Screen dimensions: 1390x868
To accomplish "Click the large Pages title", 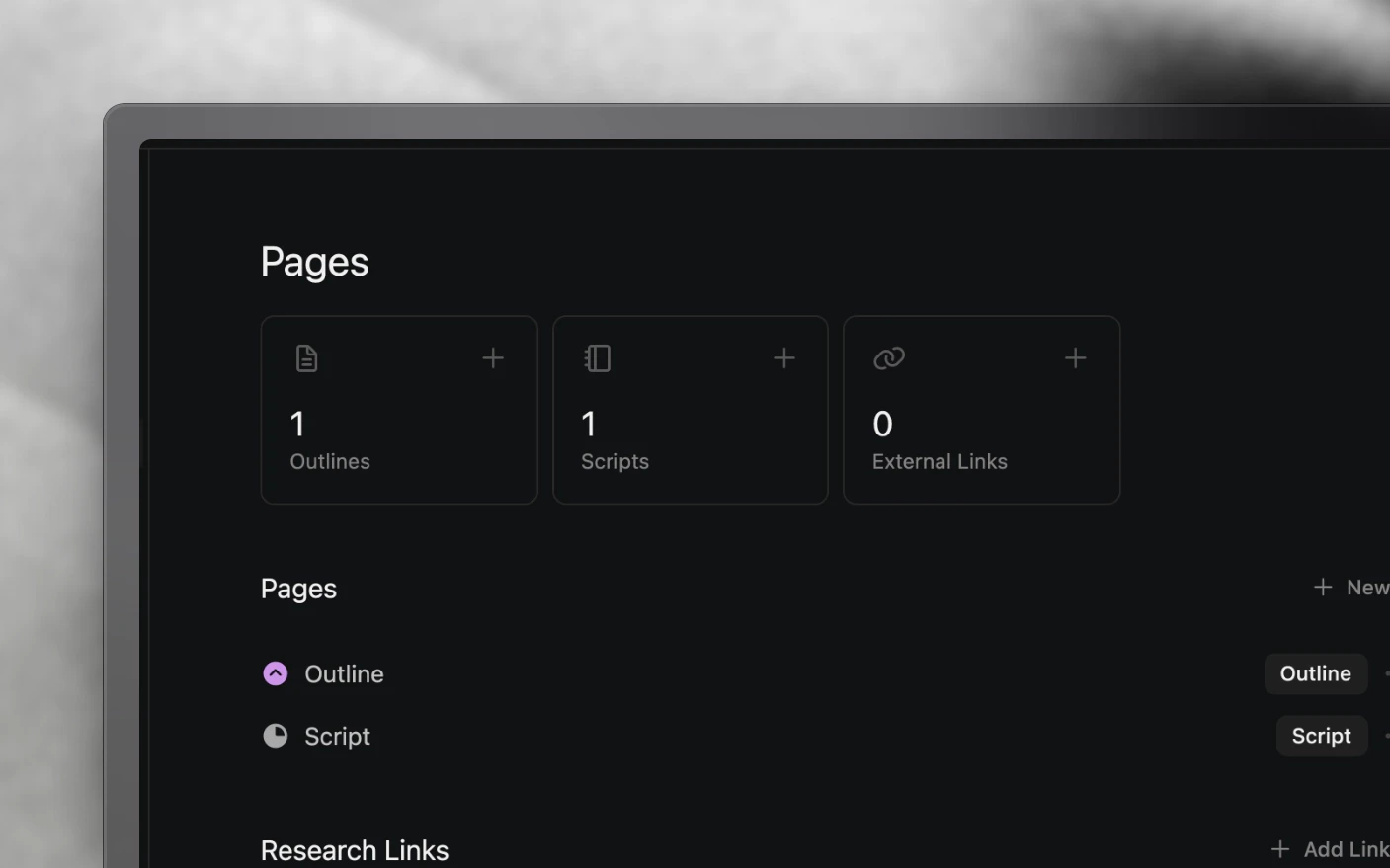I will tap(315, 263).
